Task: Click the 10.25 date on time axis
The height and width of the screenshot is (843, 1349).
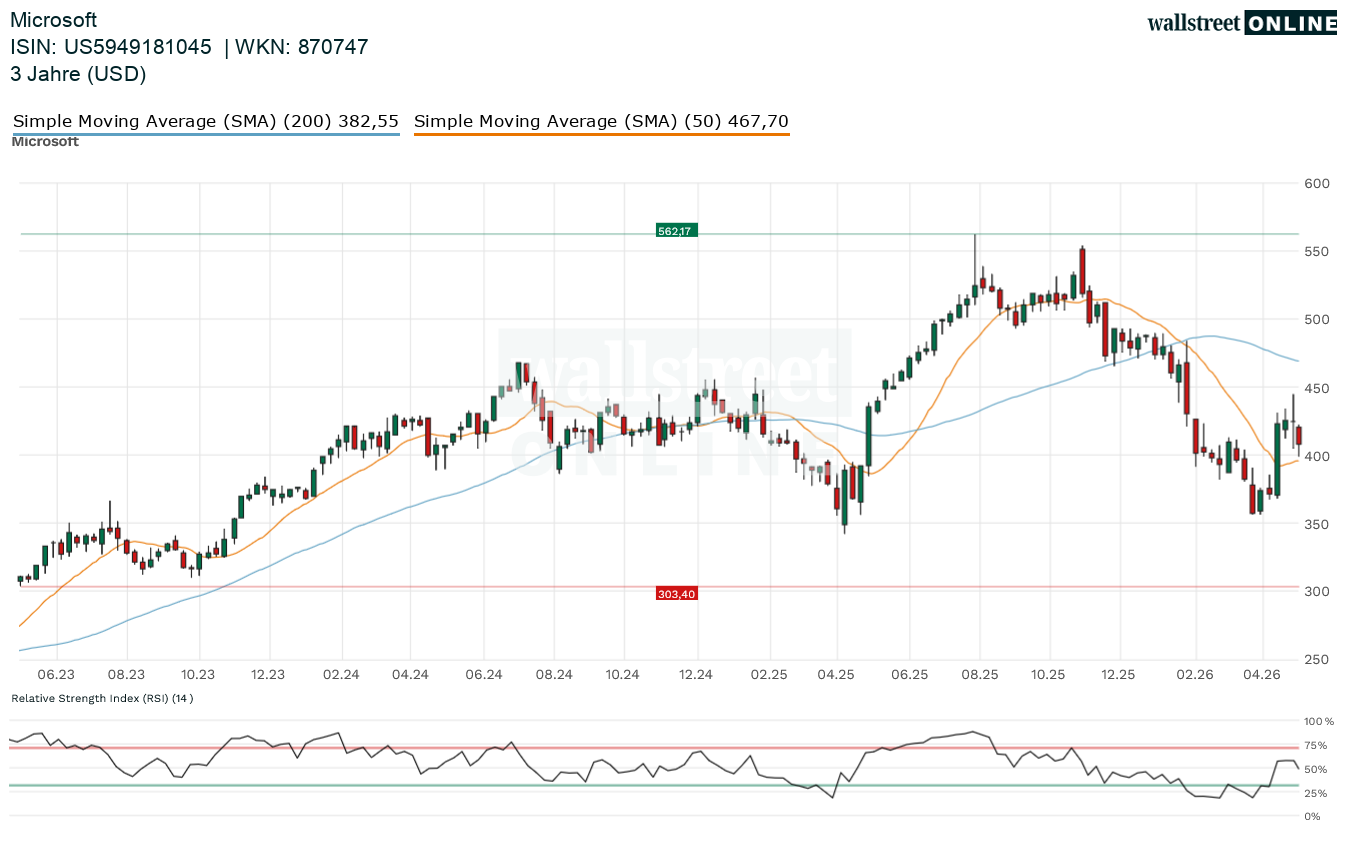Action: point(1047,675)
